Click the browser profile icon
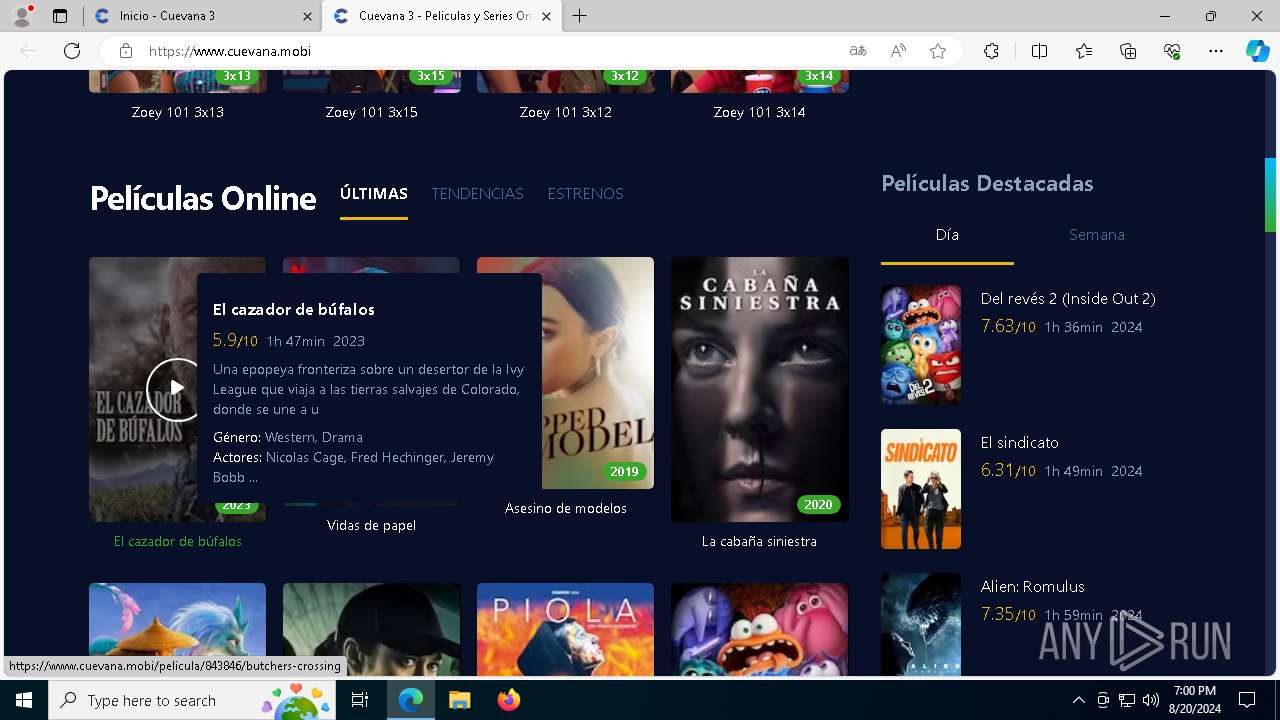1280x720 pixels. 22,16
